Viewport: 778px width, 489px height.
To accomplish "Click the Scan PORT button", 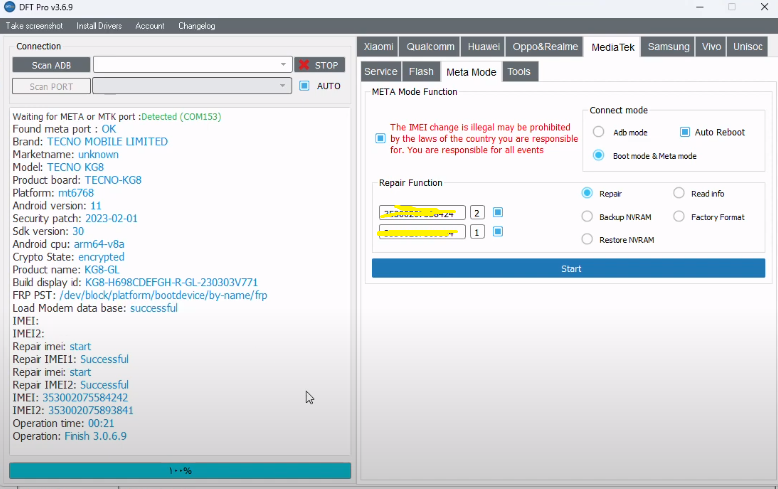I will pyautogui.click(x=50, y=86).
